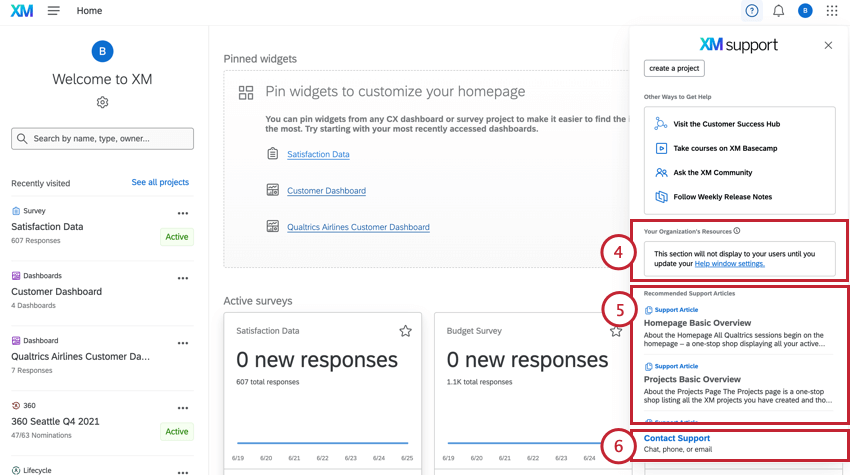Open the hamburger navigation menu

tap(53, 10)
